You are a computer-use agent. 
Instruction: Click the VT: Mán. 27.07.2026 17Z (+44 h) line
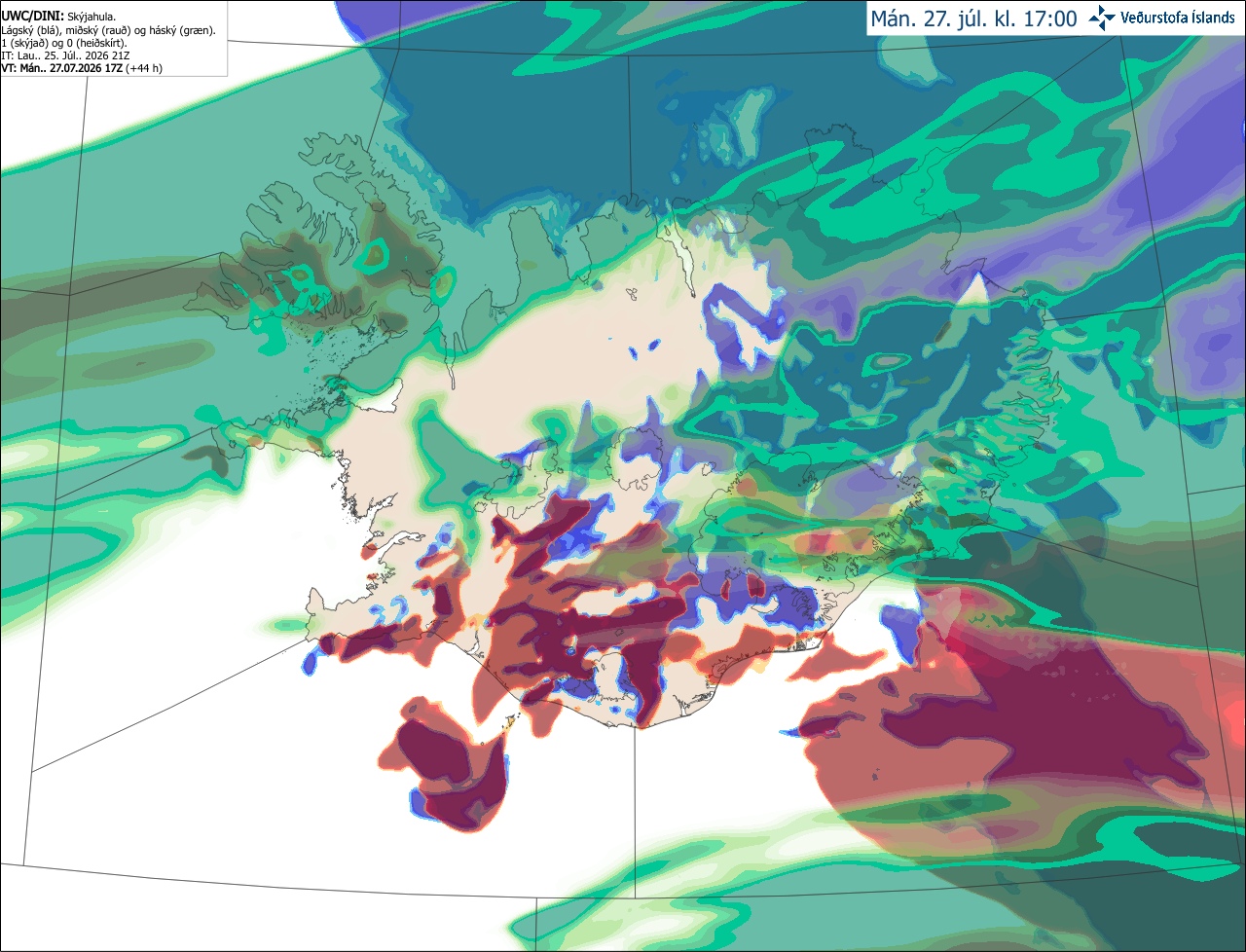point(82,68)
